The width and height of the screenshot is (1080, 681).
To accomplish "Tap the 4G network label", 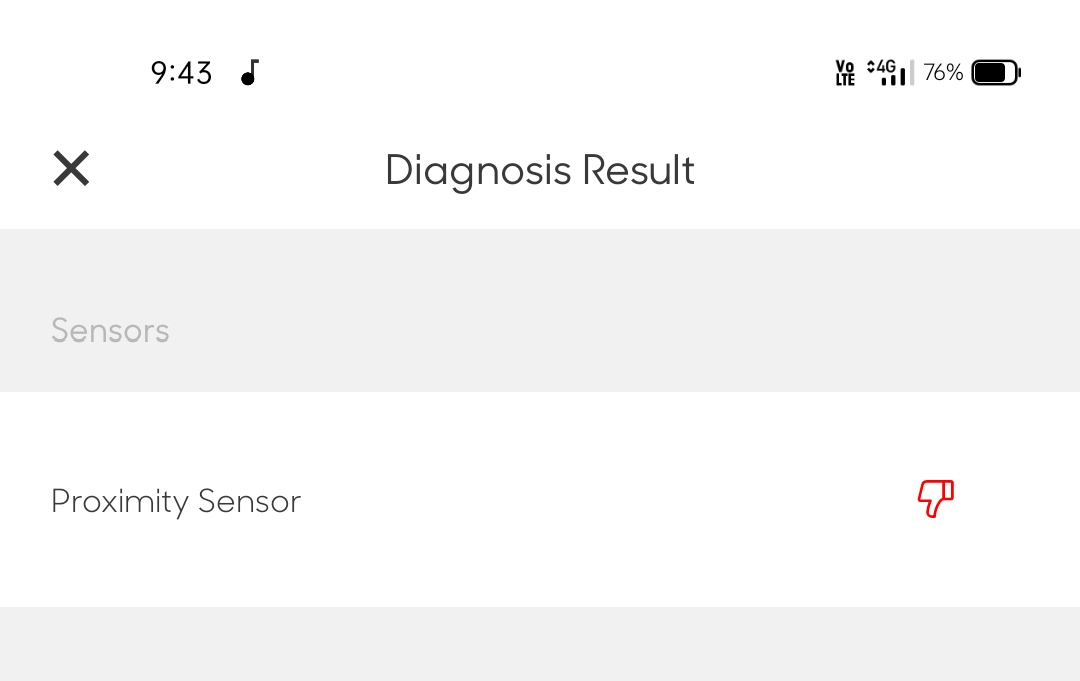I will tap(886, 66).
